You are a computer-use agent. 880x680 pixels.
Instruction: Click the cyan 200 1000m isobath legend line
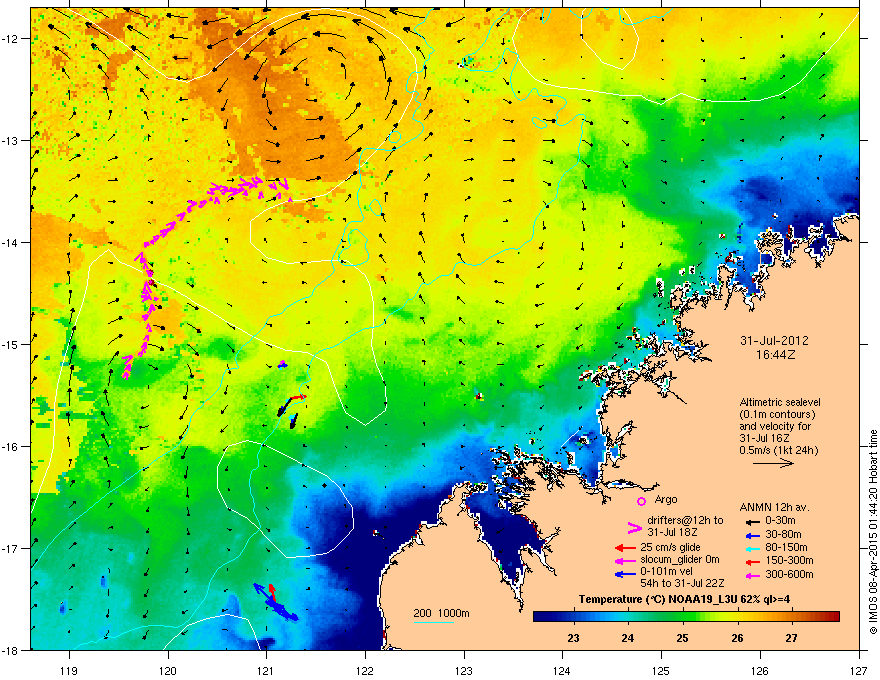[x=434, y=622]
